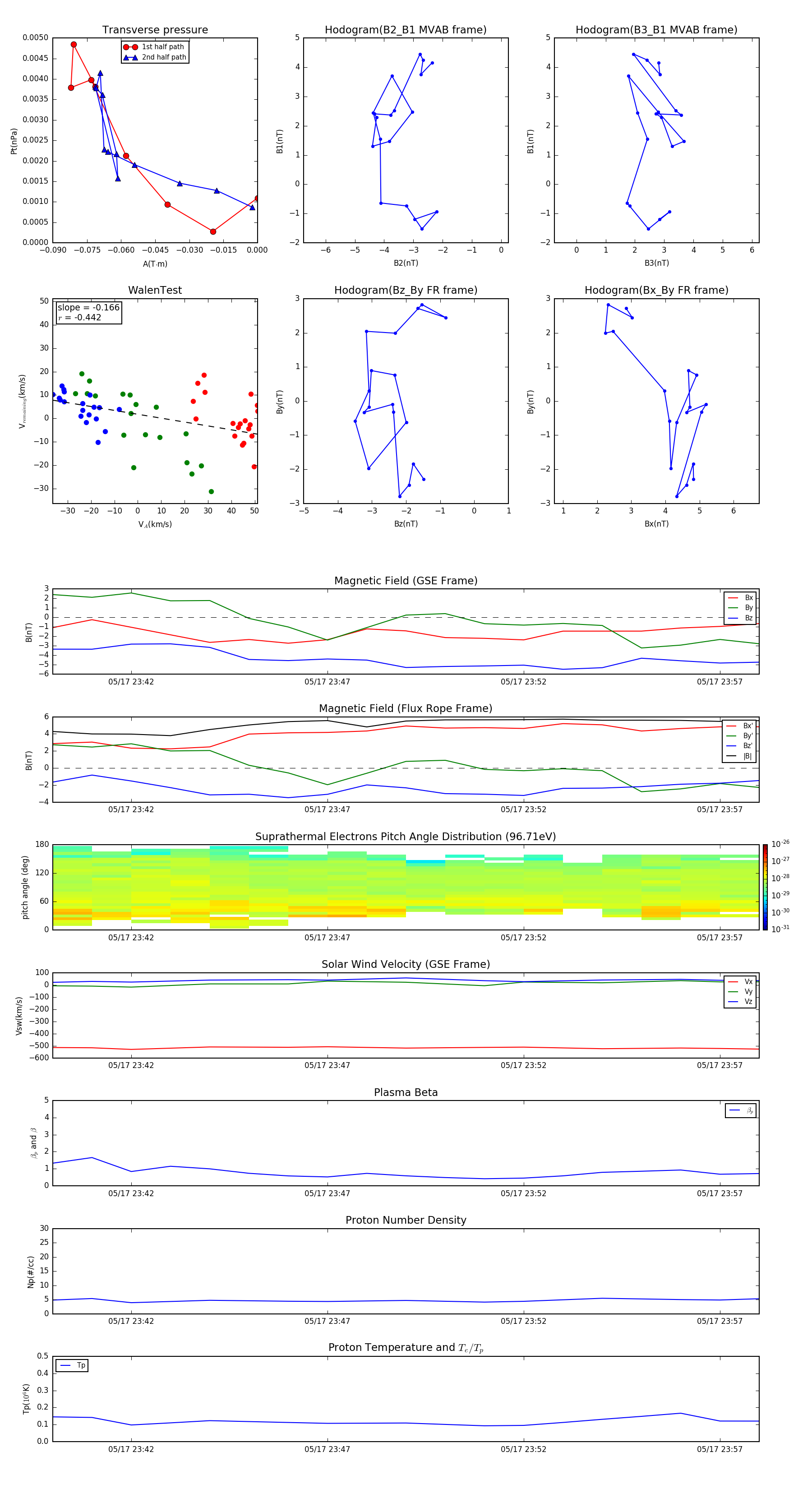812x1489 pixels.
Task: Click the 'Magnetic Field (Flux Rope Frame)' title
Action: point(406,709)
